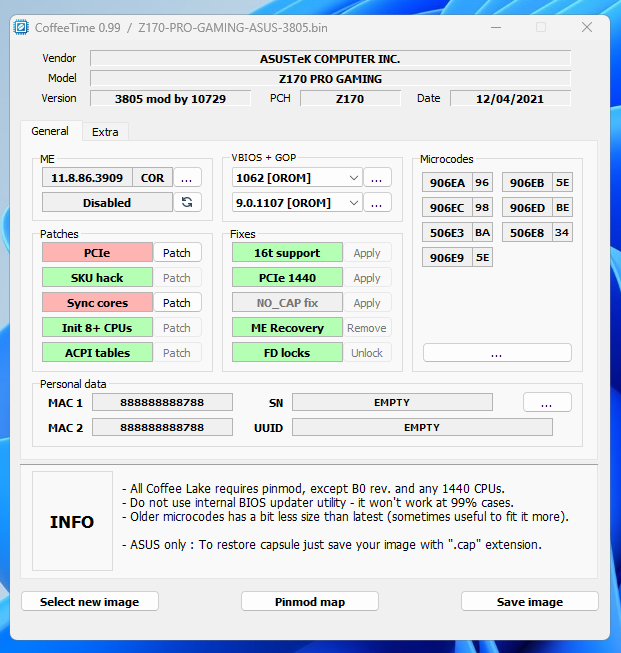The width and height of the screenshot is (621, 653).
Task: Click the 16t support status box
Action: 287,253
